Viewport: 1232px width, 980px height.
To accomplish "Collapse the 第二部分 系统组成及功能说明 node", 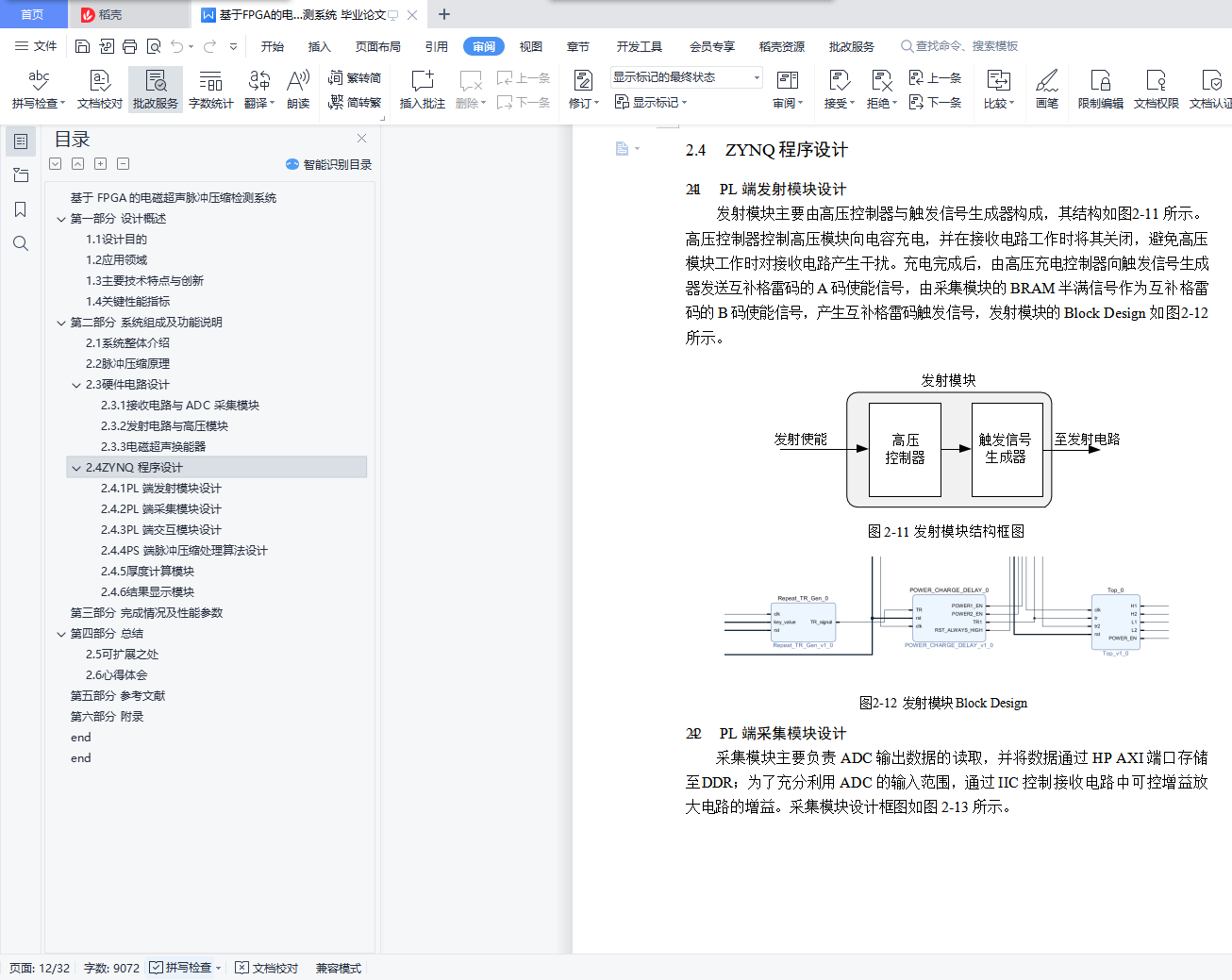I will [x=61, y=323].
